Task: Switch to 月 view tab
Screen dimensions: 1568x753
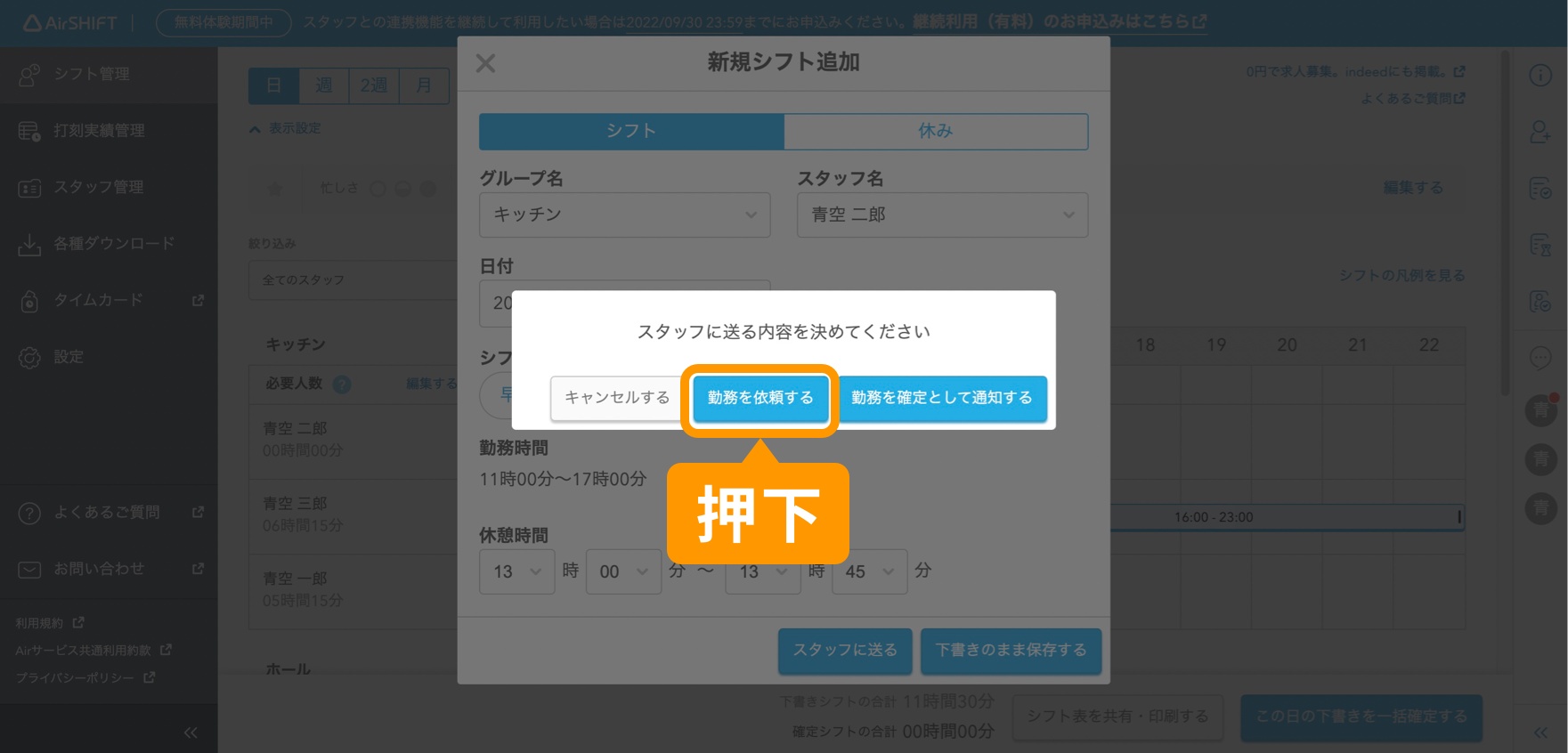Action: click(424, 85)
